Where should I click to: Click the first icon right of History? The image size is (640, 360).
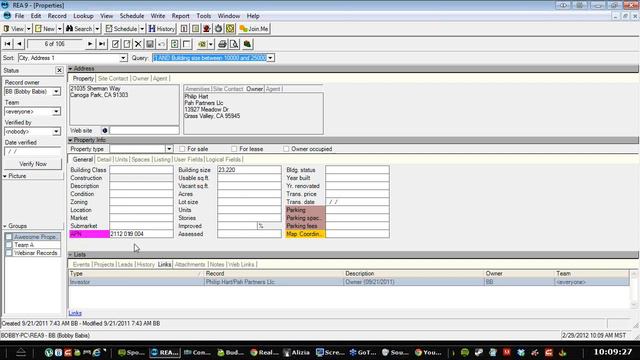184,29
